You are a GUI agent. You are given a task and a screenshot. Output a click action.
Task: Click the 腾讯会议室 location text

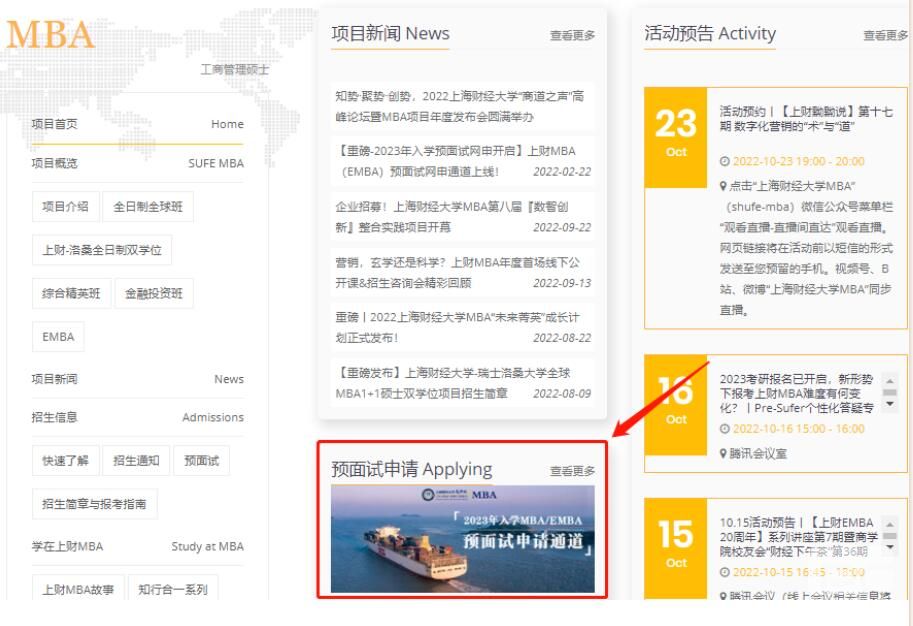[758, 453]
